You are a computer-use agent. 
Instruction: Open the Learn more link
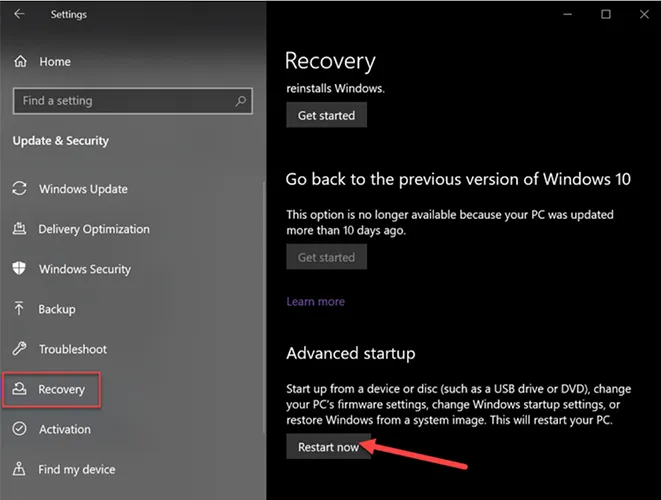[x=315, y=301]
